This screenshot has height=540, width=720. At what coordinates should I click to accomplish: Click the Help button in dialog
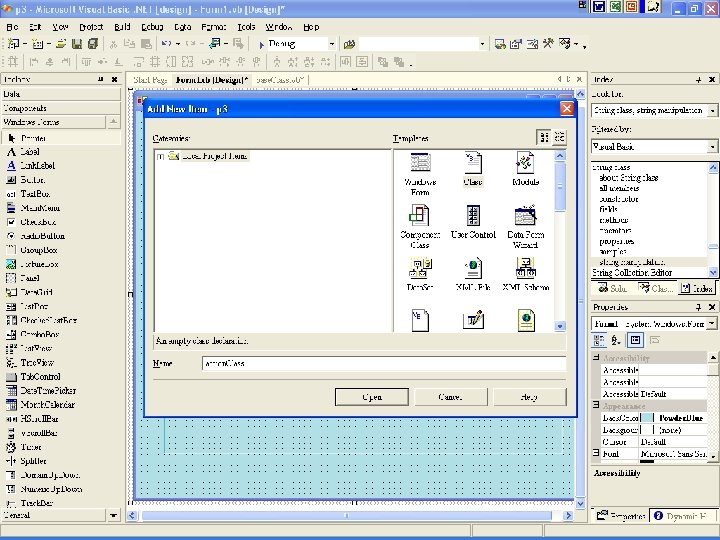tap(529, 397)
